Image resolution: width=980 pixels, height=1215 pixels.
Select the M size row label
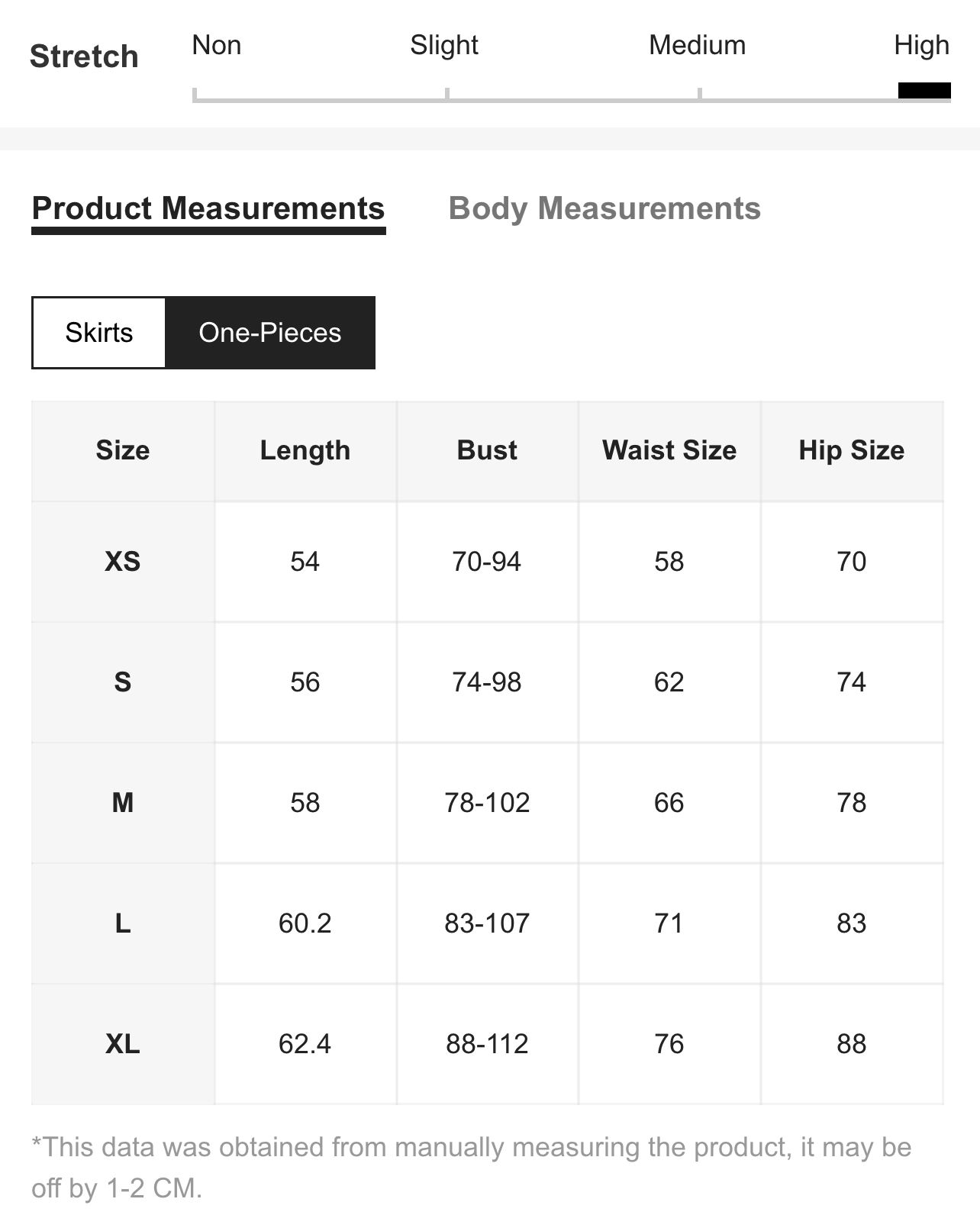pos(123,803)
